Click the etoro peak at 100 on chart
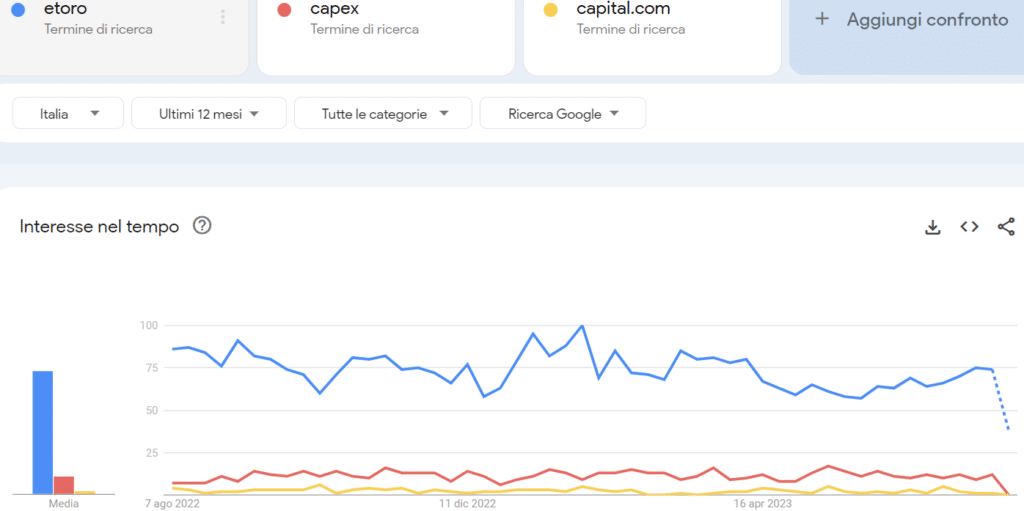Screen dimensions: 1024x511 (582, 325)
